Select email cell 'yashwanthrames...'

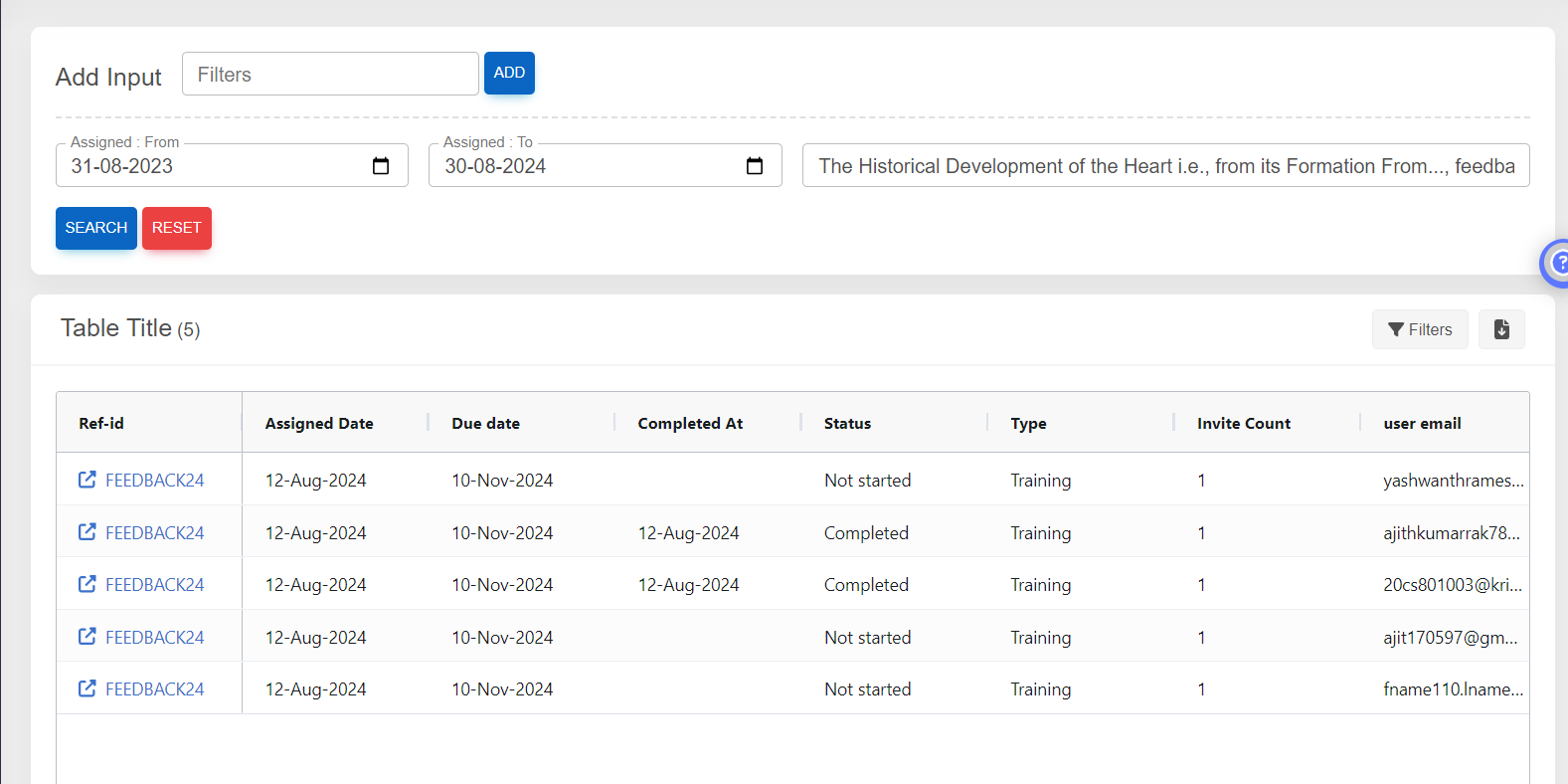pyautogui.click(x=1453, y=481)
